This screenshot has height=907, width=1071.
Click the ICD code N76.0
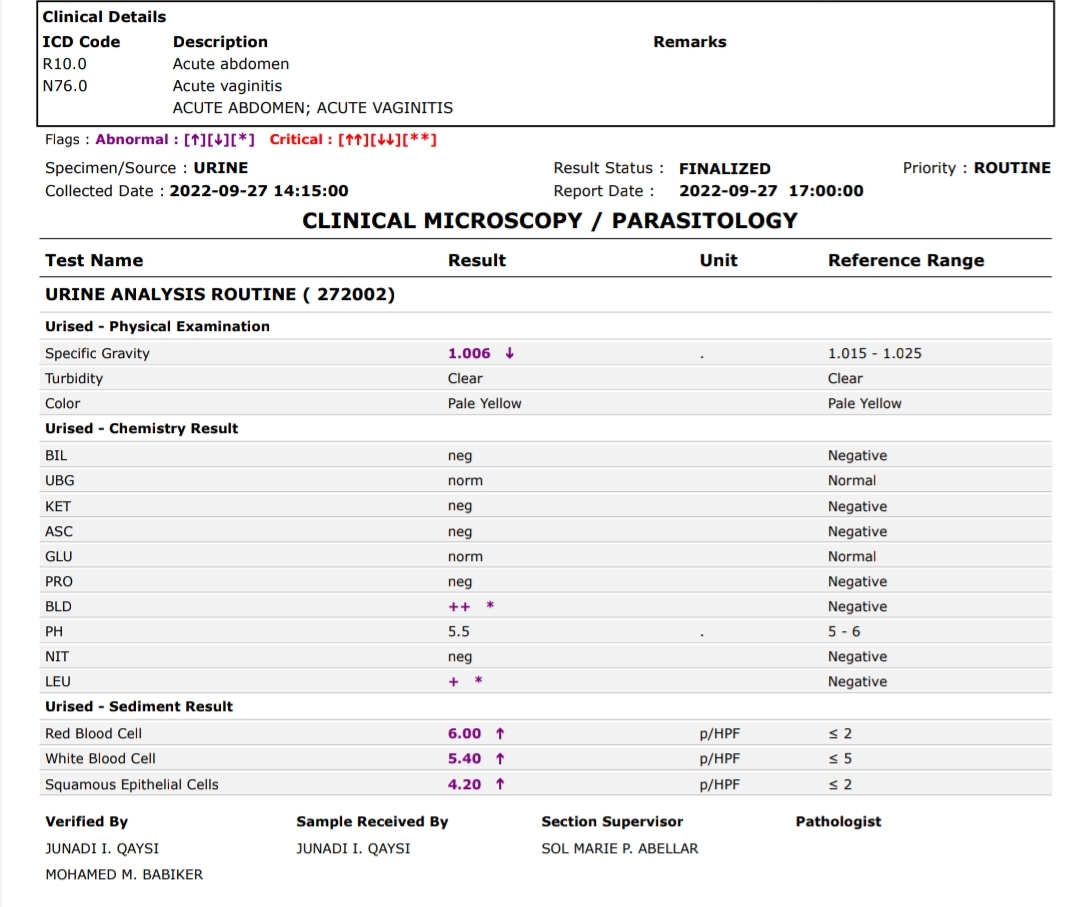coord(65,86)
